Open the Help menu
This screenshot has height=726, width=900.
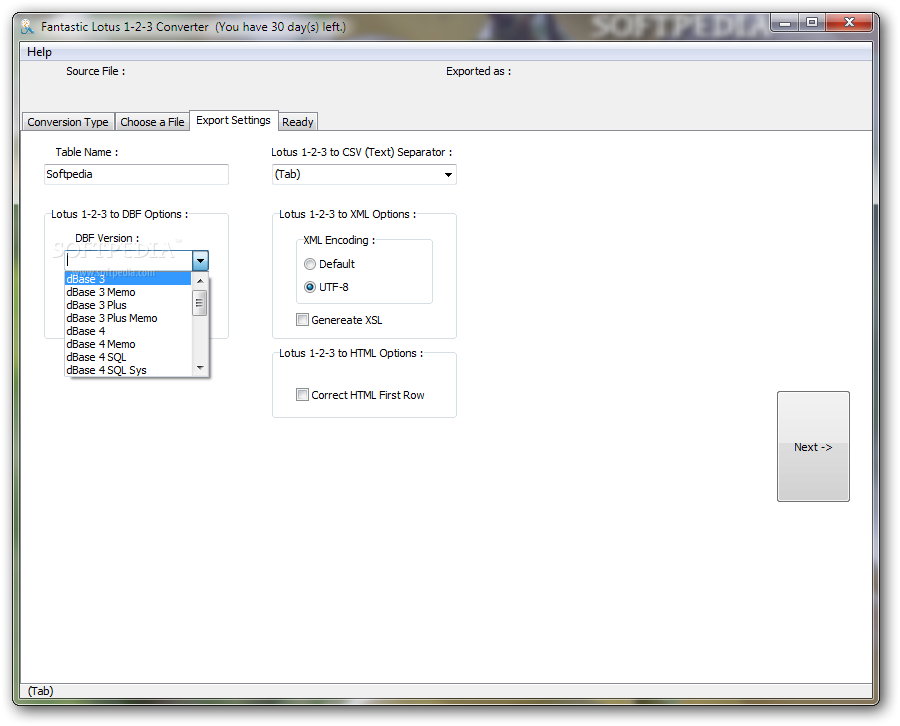39,52
